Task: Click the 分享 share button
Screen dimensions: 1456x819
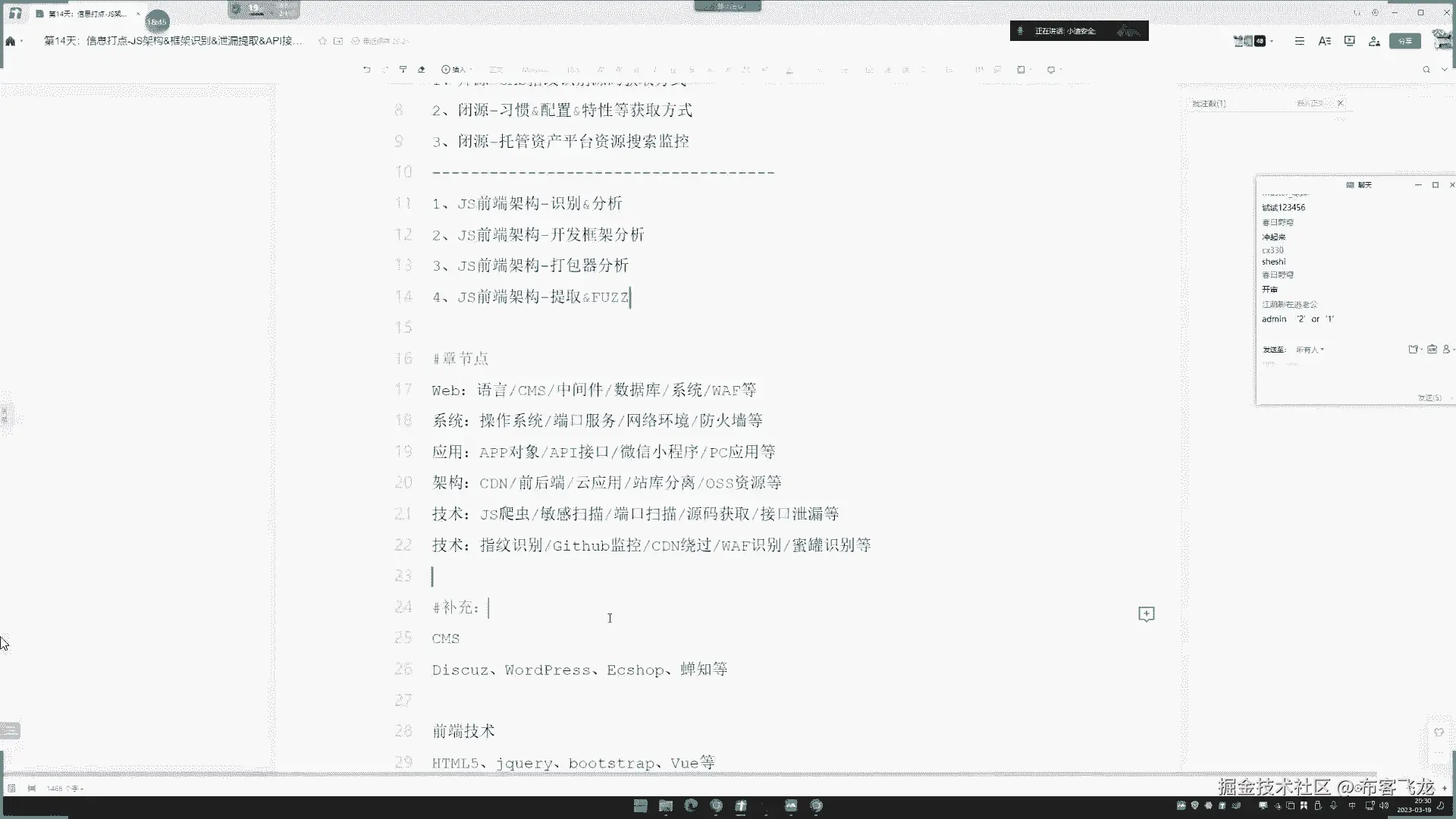Action: [x=1404, y=41]
